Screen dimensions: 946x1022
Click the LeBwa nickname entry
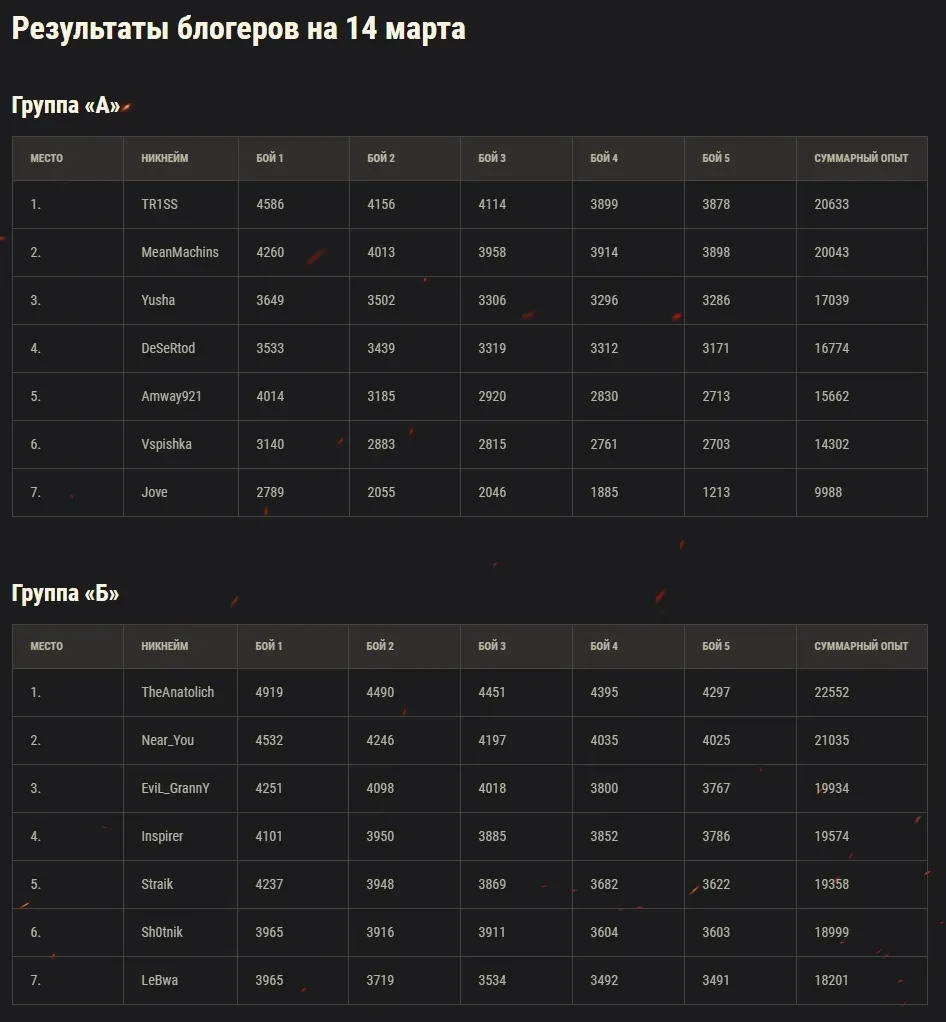point(160,980)
